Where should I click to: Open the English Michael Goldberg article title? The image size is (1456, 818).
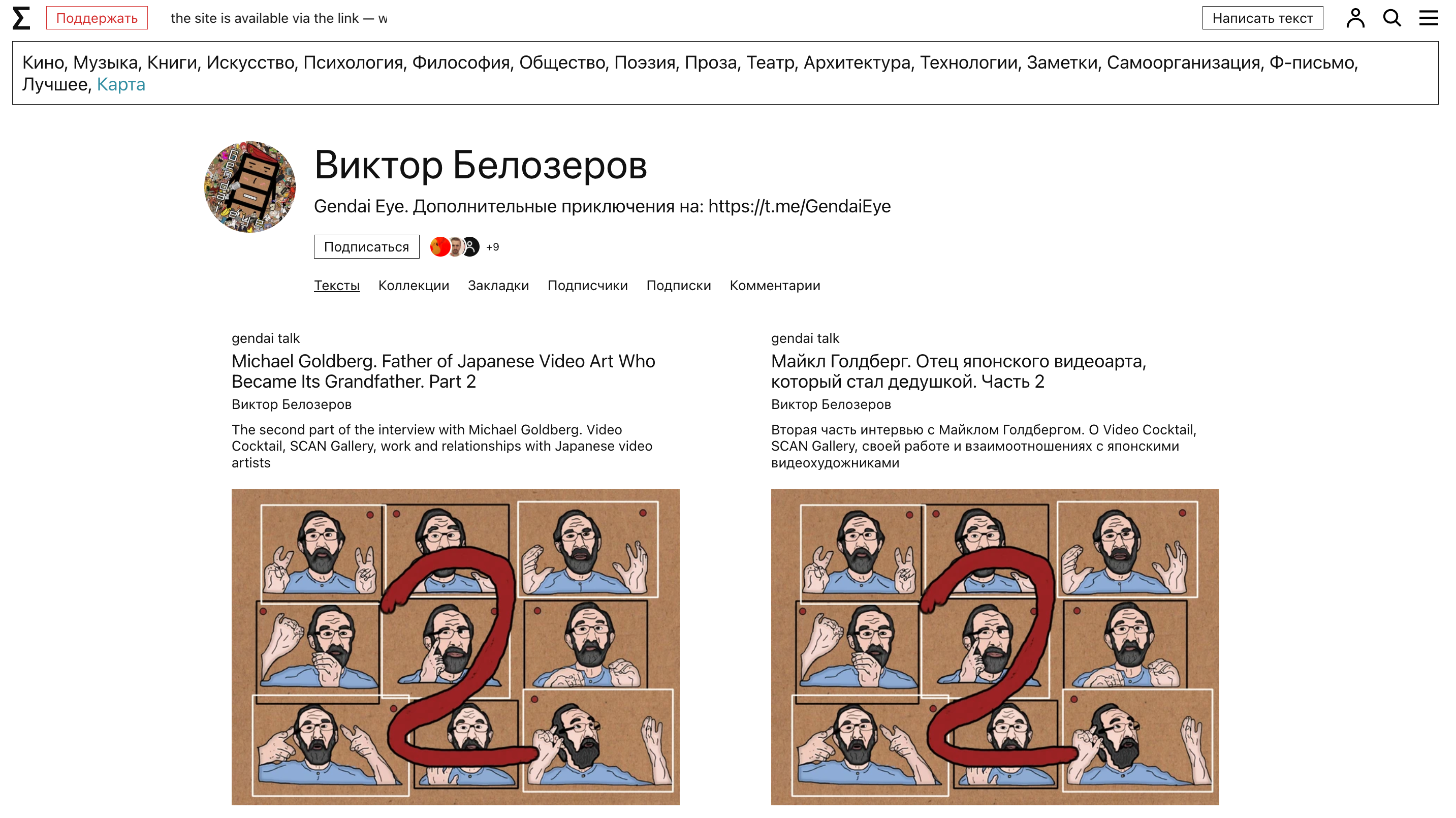pos(443,371)
